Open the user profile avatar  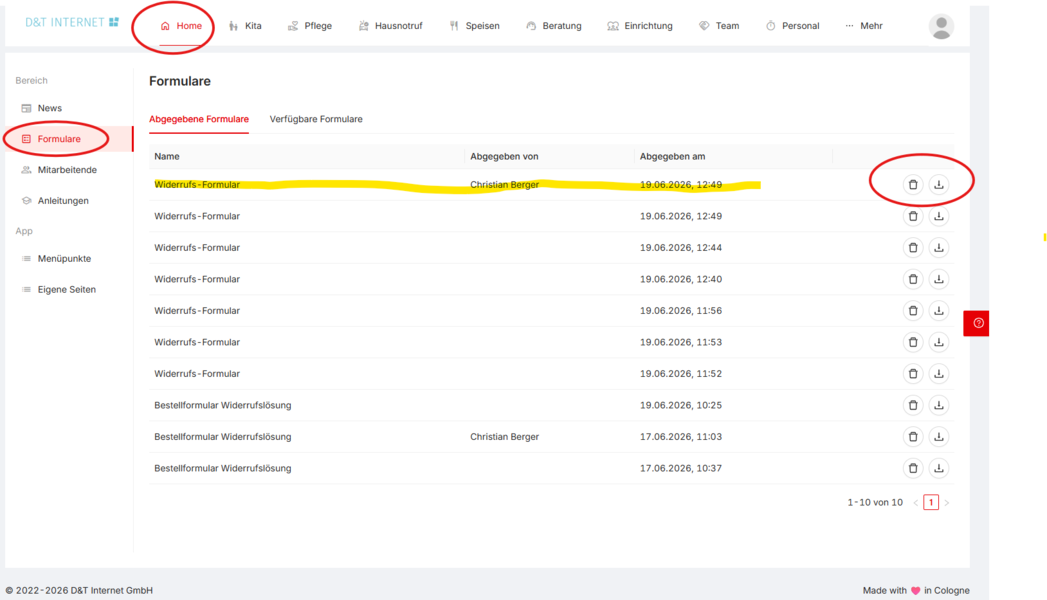(941, 27)
